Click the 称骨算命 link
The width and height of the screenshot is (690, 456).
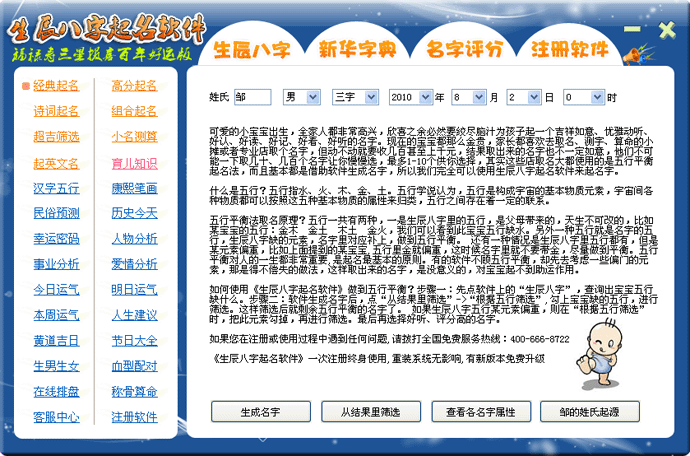(134, 391)
